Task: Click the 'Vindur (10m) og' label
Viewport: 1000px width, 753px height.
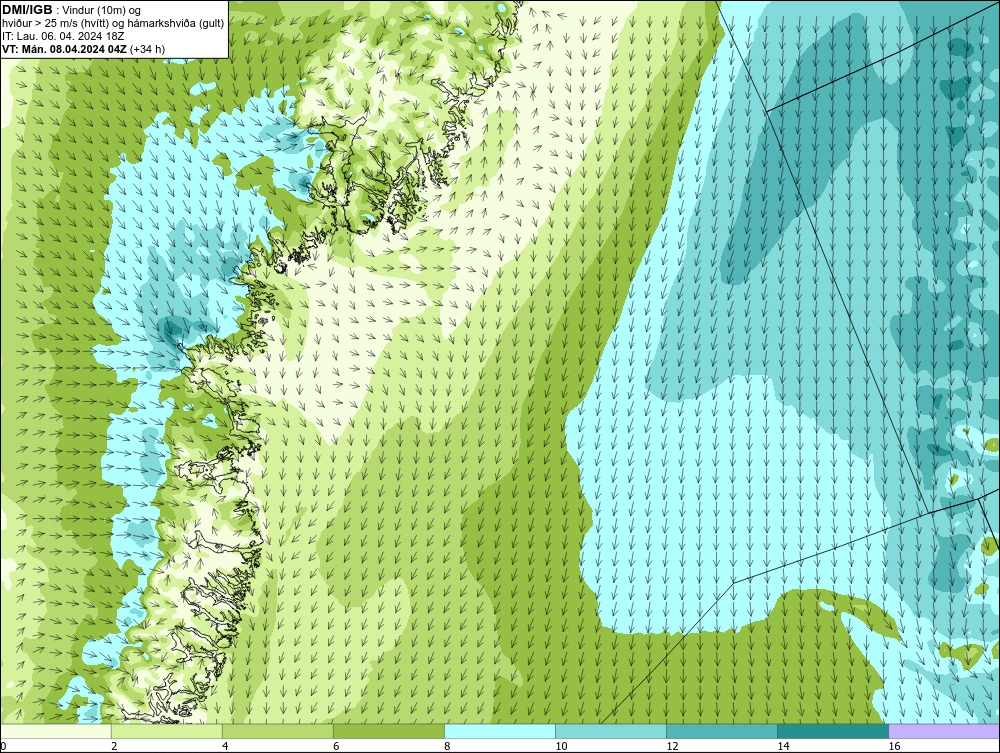Action: (x=102, y=10)
